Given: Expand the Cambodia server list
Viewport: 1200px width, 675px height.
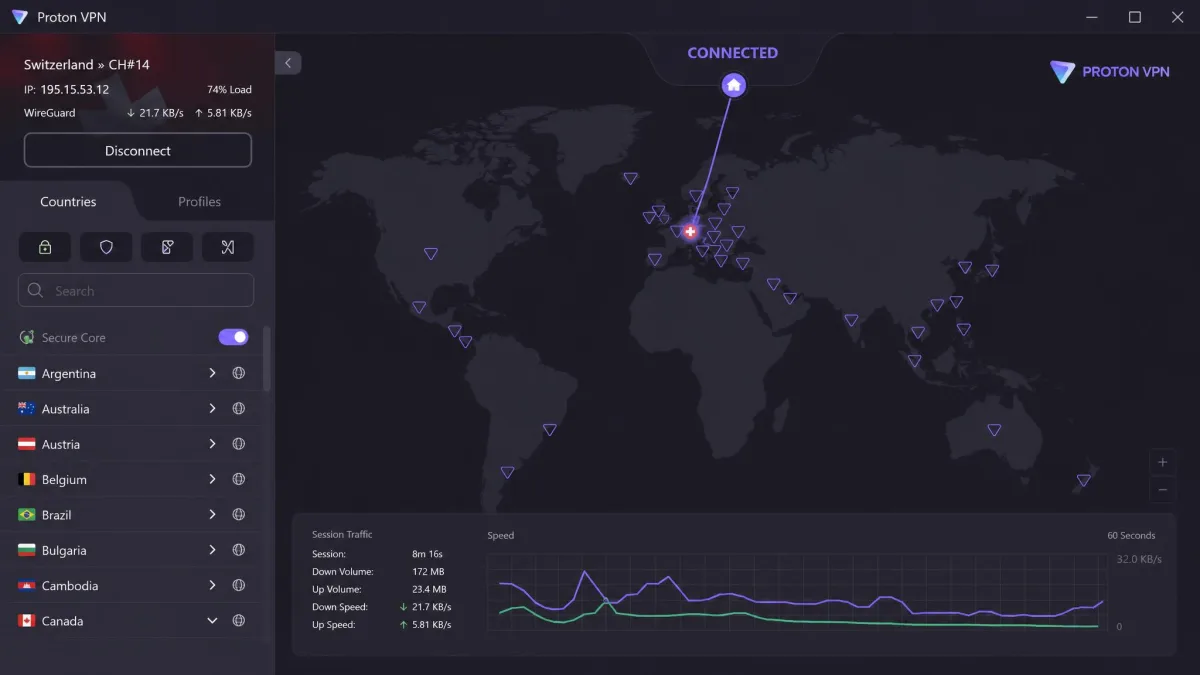Looking at the screenshot, I should pos(212,585).
